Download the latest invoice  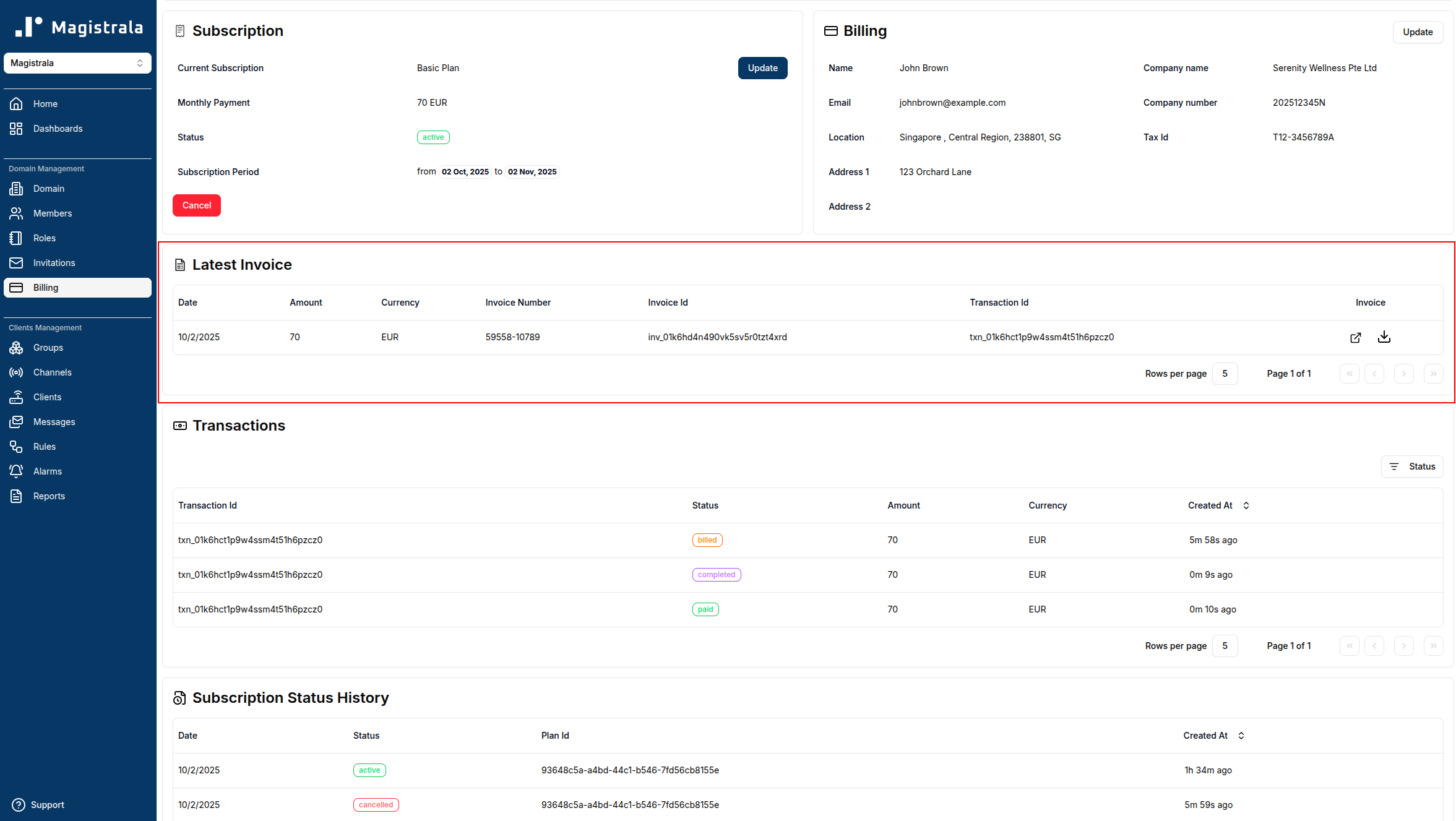pos(1384,337)
